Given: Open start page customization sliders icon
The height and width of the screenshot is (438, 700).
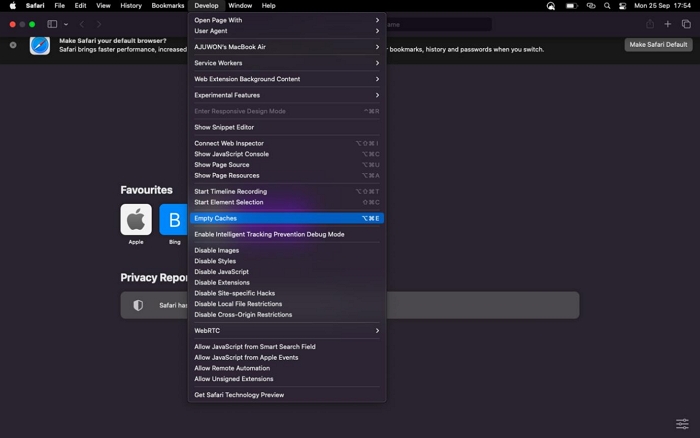Looking at the screenshot, I should point(682,424).
